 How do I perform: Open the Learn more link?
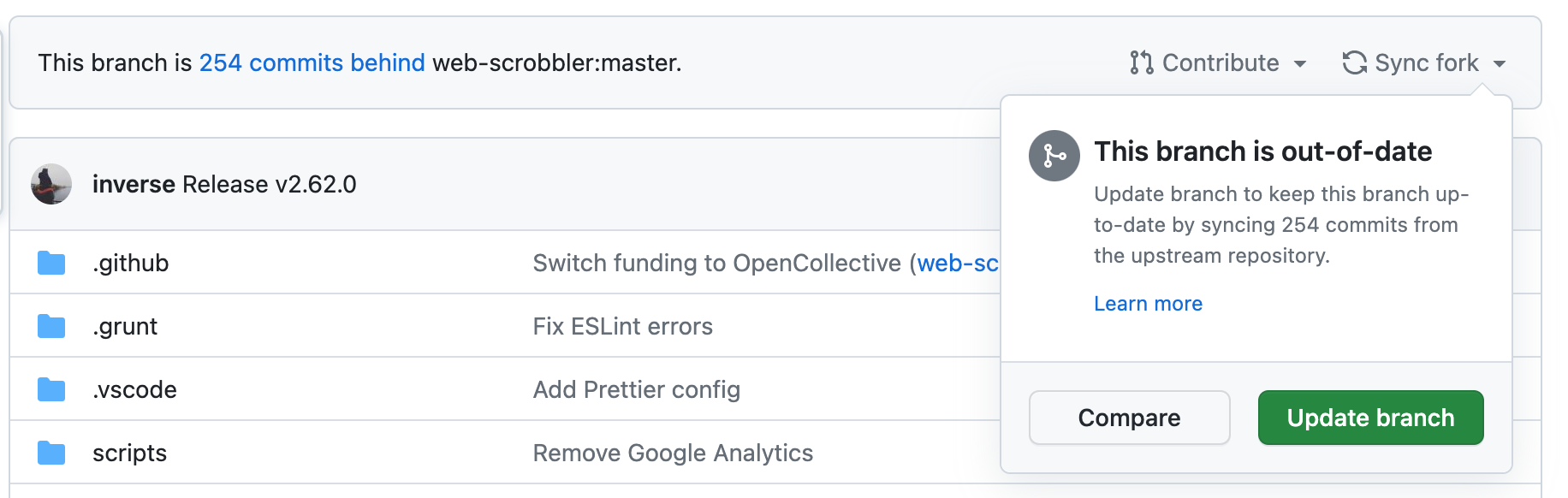[1148, 304]
